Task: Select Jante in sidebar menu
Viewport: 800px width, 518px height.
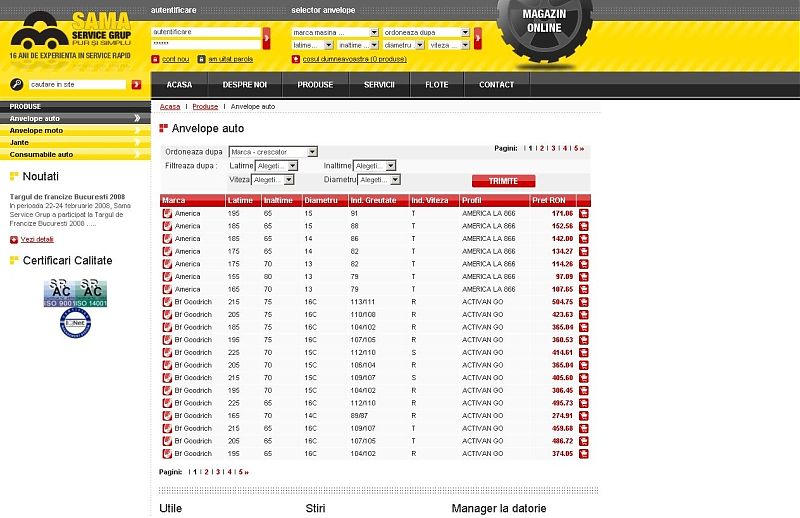Action: point(75,142)
